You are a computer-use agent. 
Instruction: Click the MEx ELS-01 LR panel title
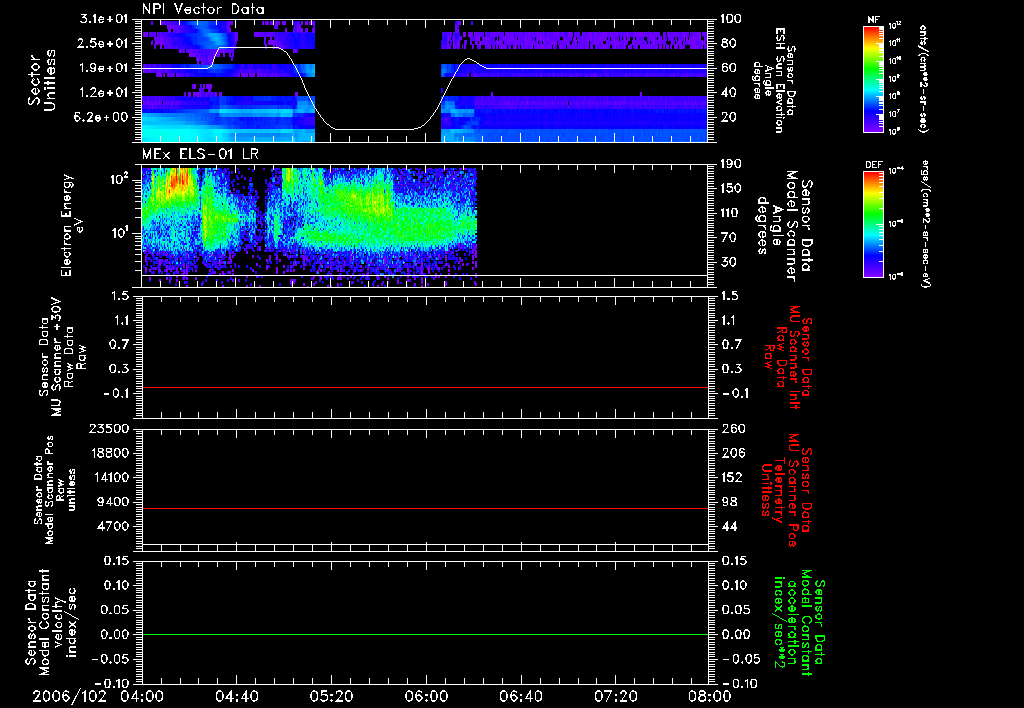click(200, 155)
